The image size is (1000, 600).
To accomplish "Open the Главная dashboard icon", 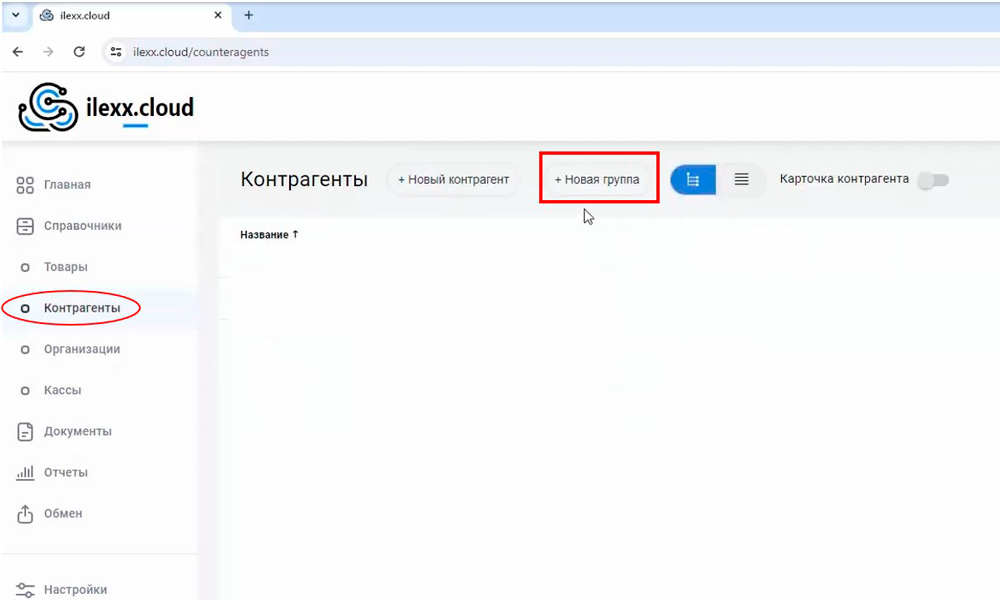I will [x=26, y=185].
